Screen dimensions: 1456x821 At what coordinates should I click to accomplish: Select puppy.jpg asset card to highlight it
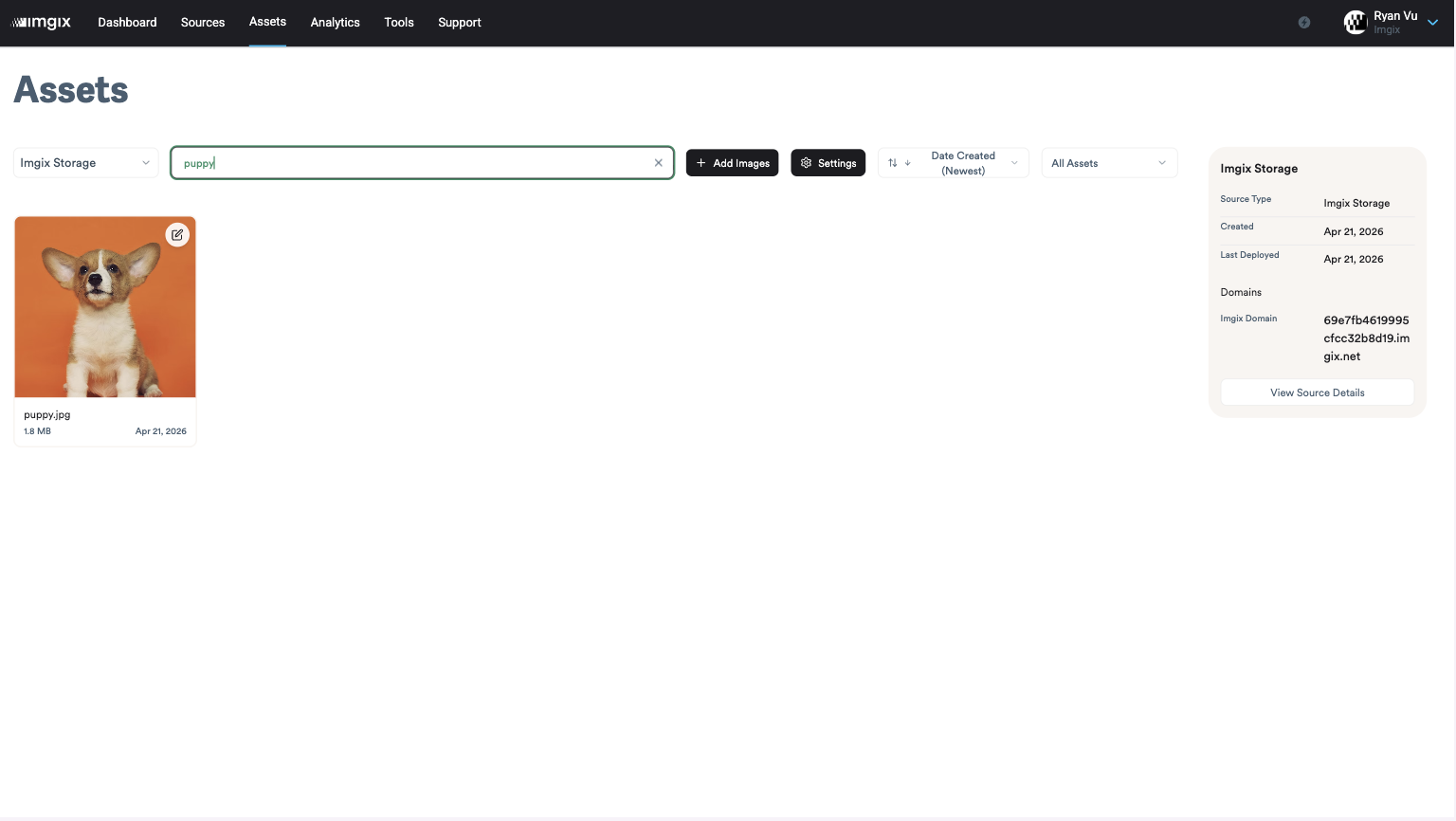(104, 306)
